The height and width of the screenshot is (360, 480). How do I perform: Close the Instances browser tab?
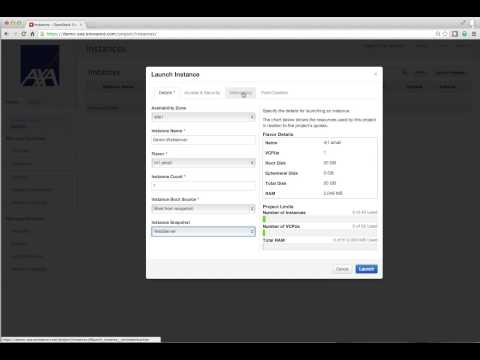click(x=81, y=25)
